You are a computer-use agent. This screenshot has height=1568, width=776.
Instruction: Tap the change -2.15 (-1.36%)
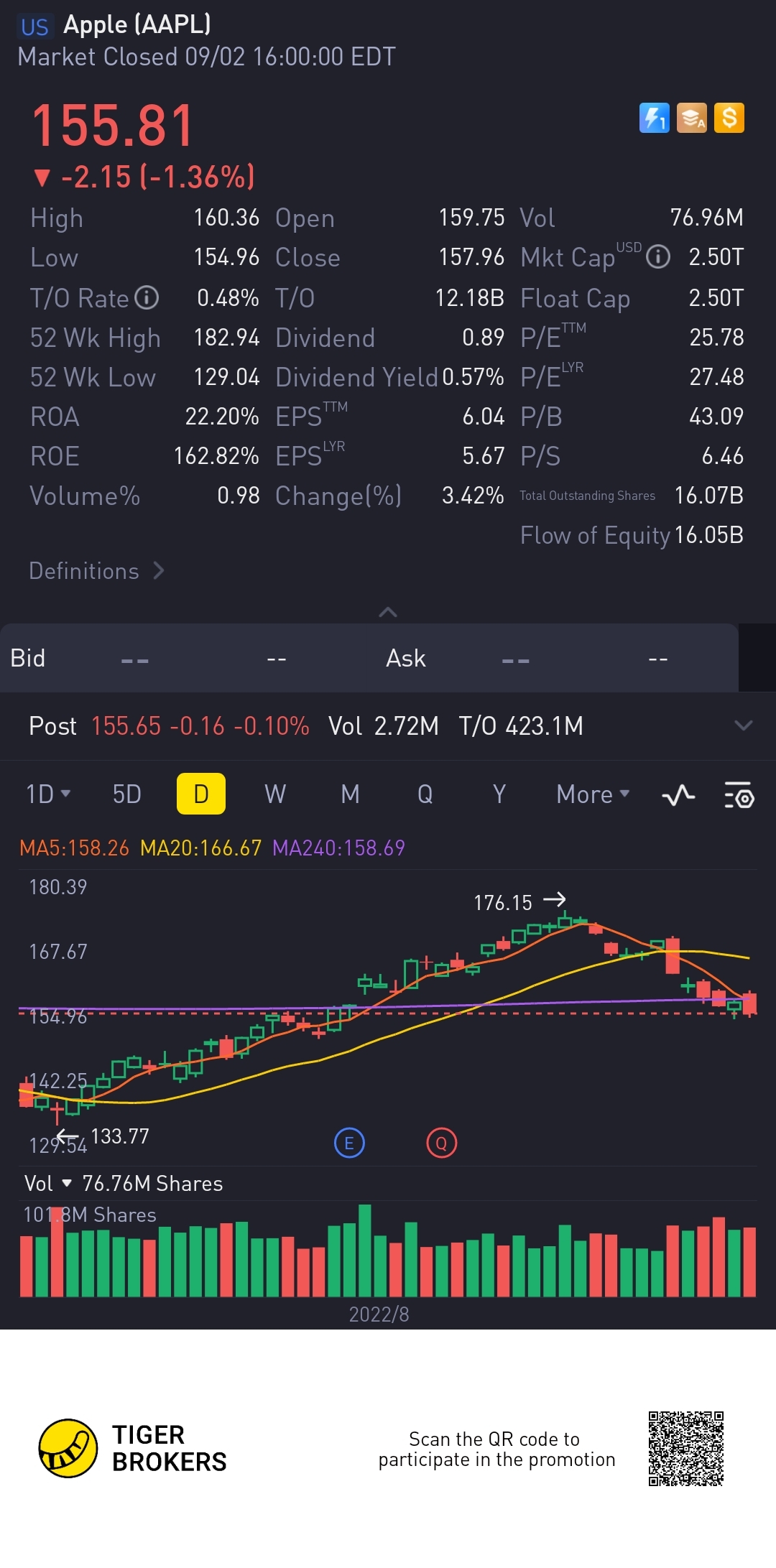144,177
